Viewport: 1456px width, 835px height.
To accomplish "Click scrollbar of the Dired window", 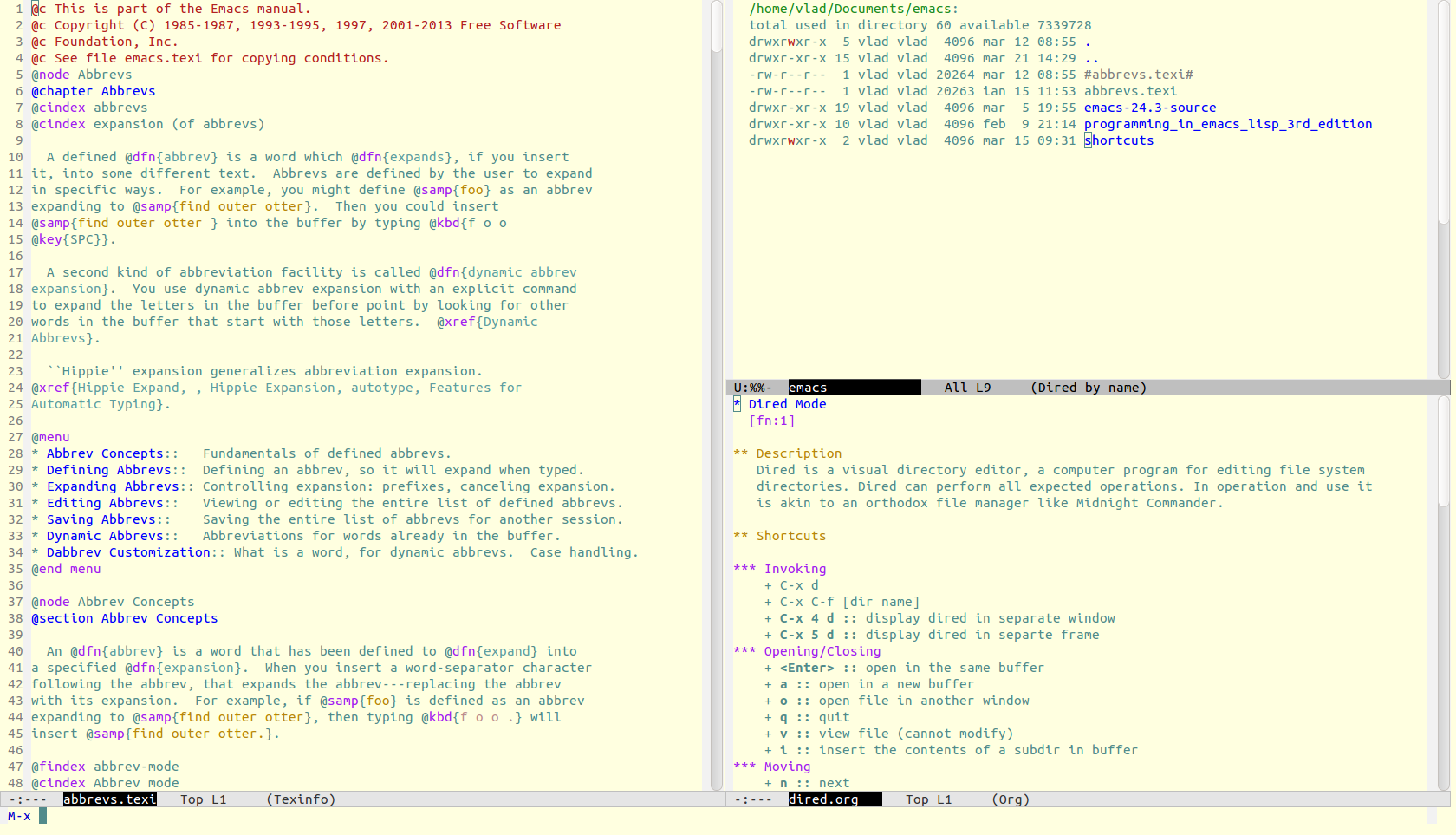I will (x=1443, y=189).
